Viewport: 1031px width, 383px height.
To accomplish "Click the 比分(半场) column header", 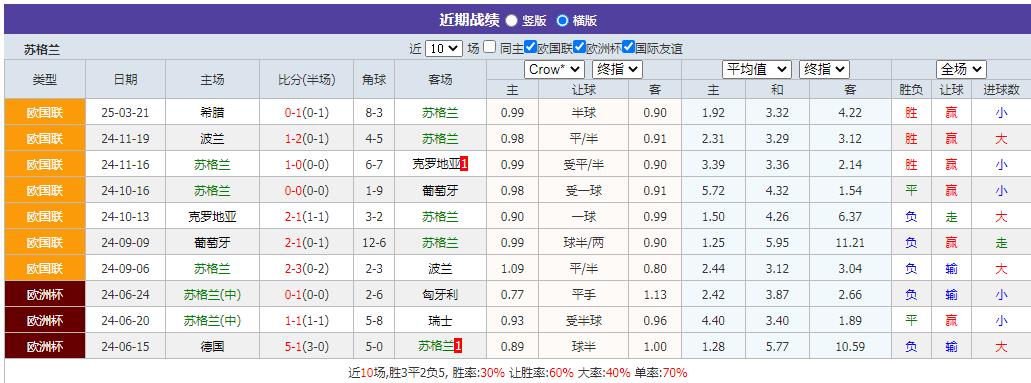I will pyautogui.click(x=306, y=80).
